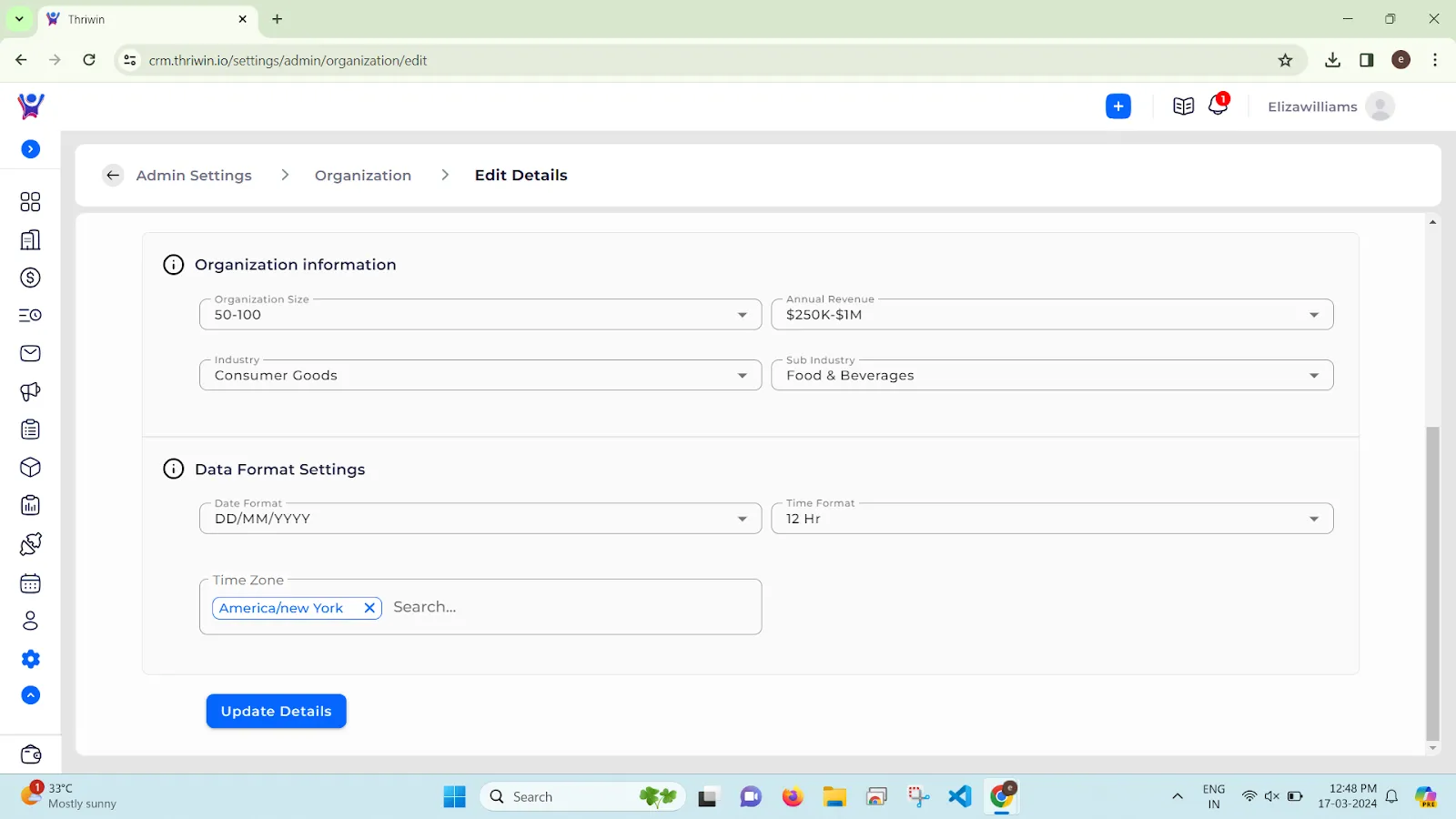Open File Explorer from taskbar

[834, 797]
